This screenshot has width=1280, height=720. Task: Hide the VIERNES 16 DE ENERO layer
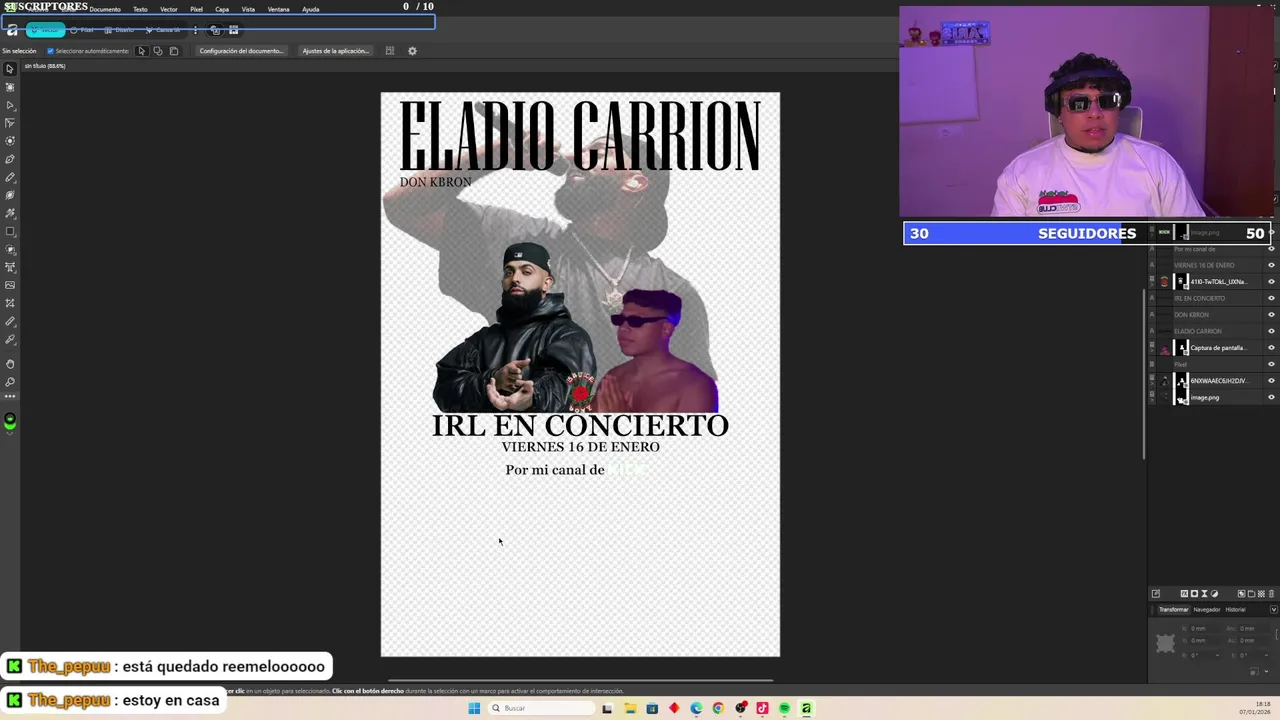[x=1271, y=265]
